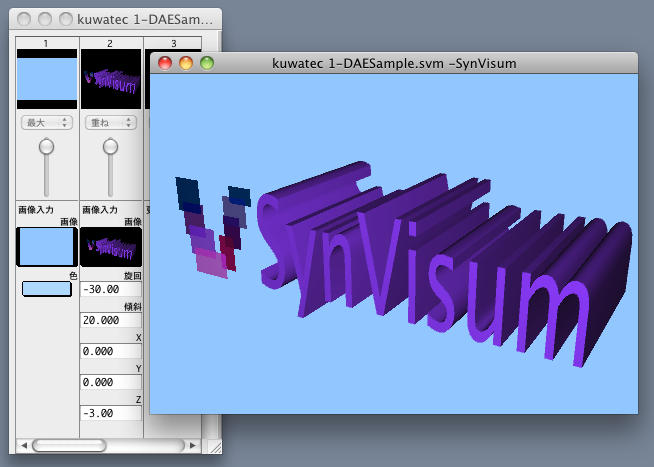This screenshot has height=467, width=654.
Task: Click the channel 2 level slider knob
Action: click(x=110, y=147)
